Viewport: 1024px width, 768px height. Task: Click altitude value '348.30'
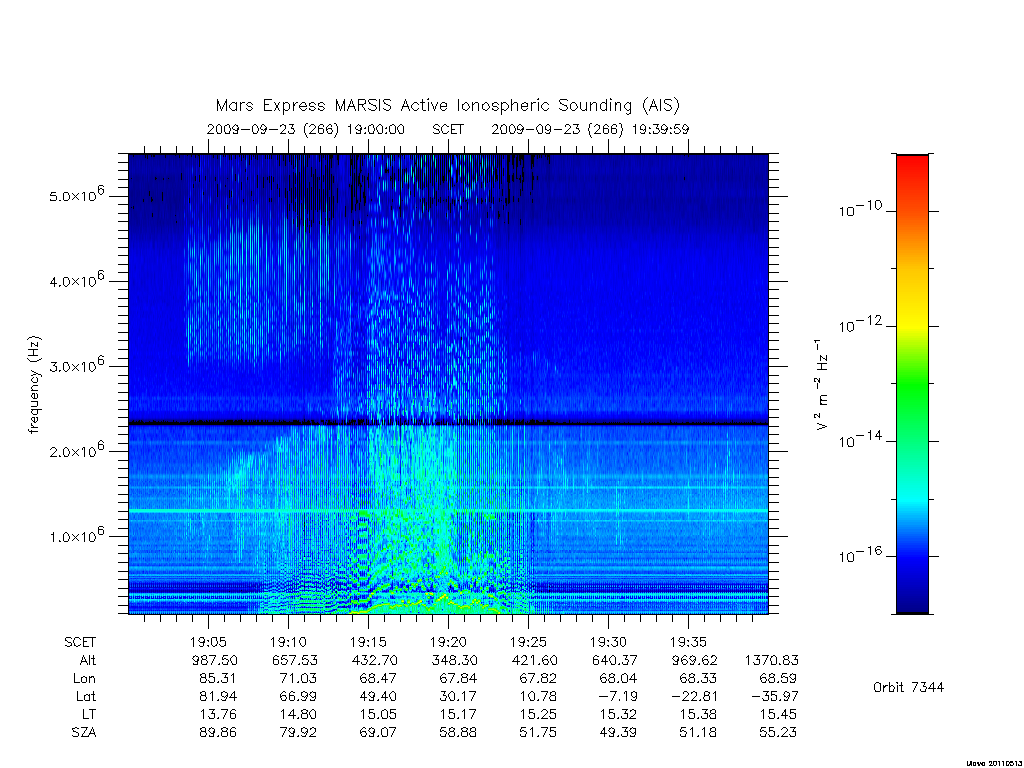(455, 660)
